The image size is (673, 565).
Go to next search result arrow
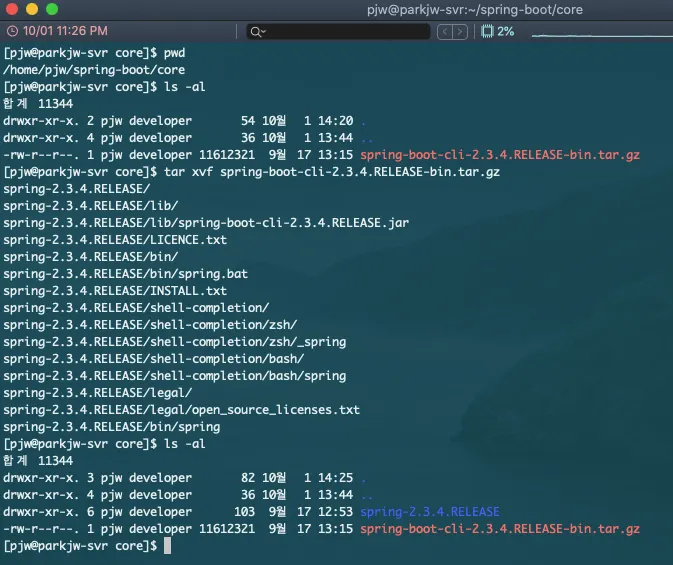pos(460,32)
